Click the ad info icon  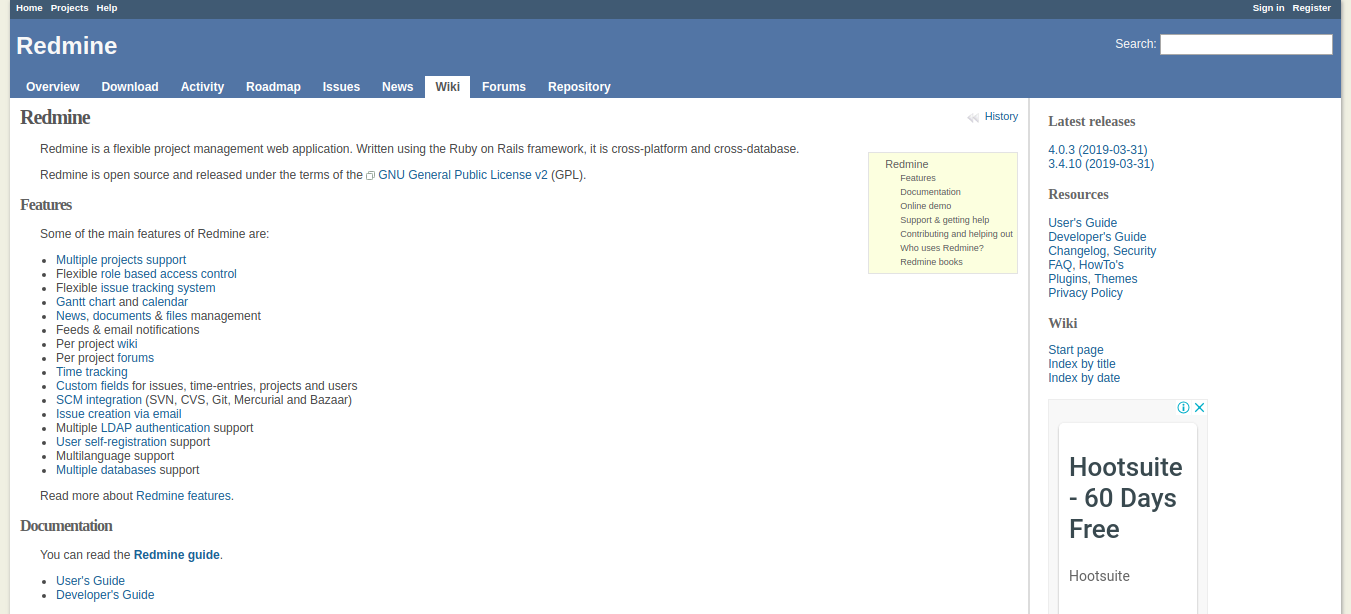pyautogui.click(x=1183, y=408)
